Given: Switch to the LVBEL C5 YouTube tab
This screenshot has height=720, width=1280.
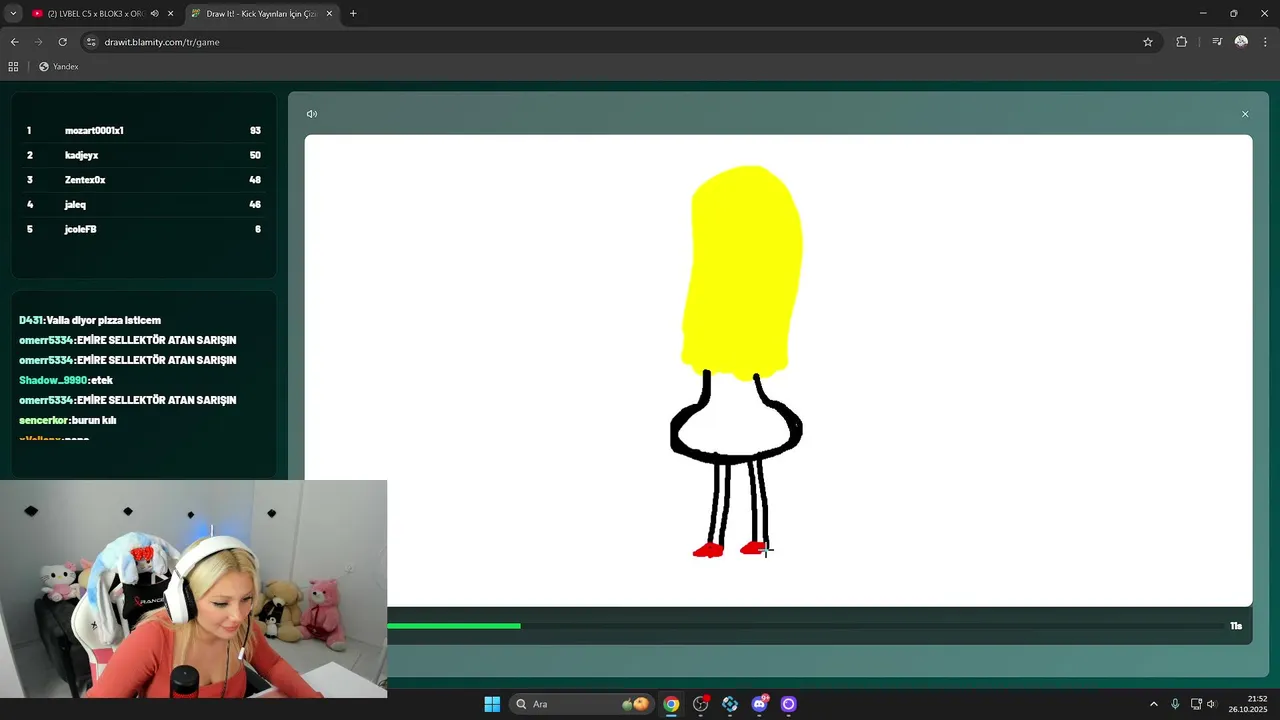Looking at the screenshot, I should click(88, 14).
